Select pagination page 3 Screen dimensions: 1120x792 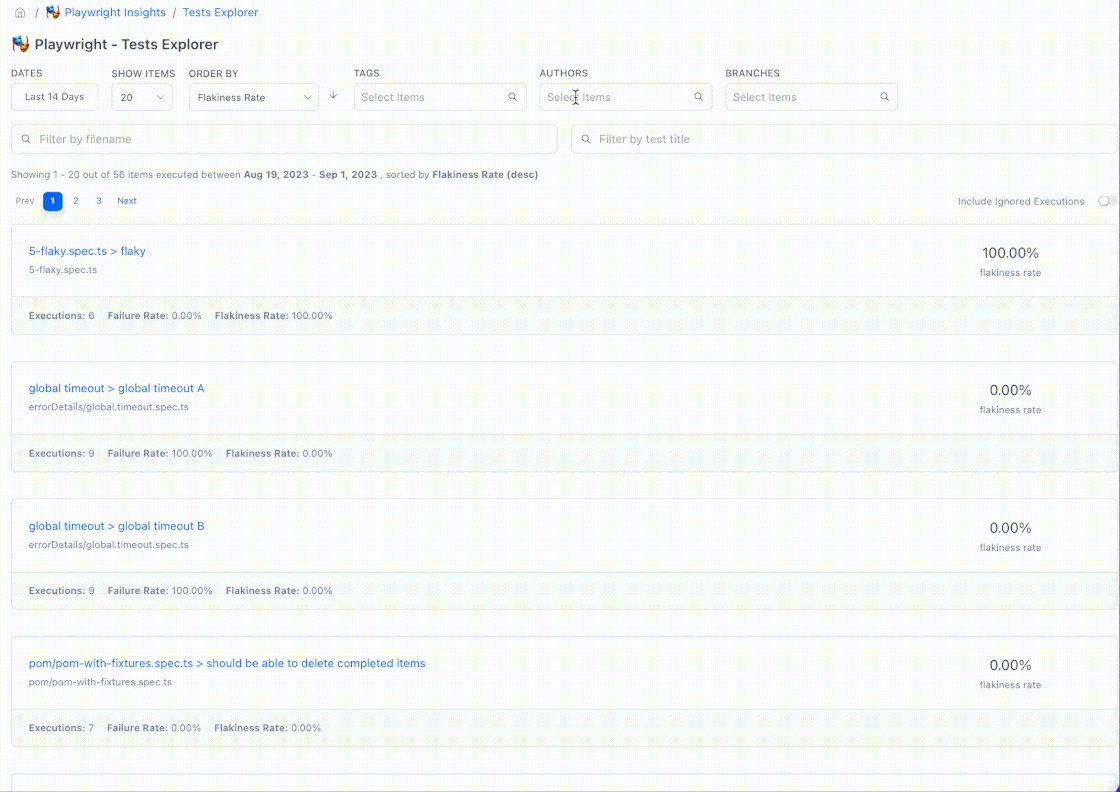pos(99,201)
